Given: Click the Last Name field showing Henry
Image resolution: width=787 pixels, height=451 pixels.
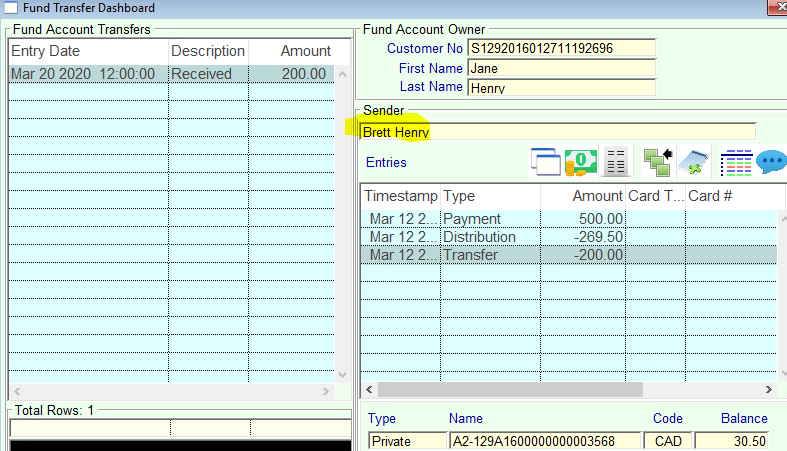Looking at the screenshot, I should (x=562, y=87).
